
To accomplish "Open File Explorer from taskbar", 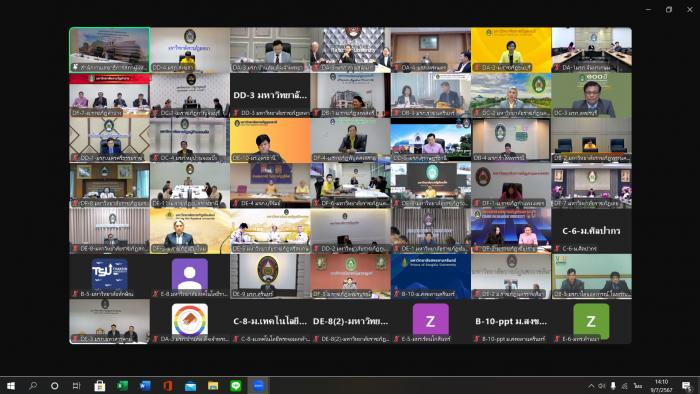I will (x=213, y=386).
